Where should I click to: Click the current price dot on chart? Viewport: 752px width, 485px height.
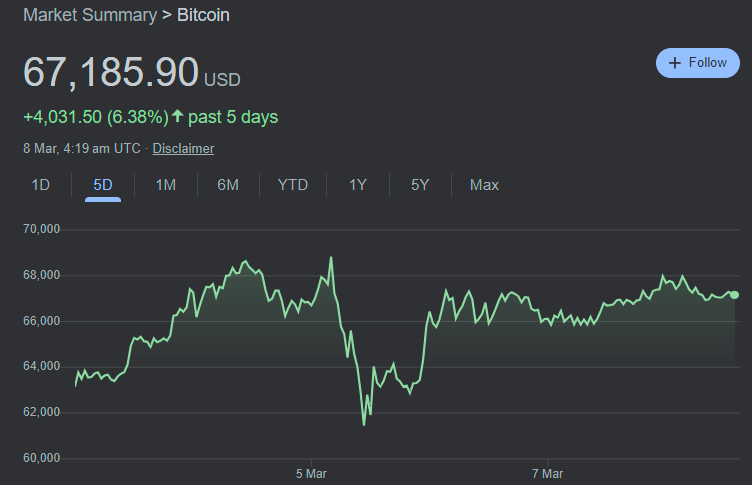pos(734,295)
